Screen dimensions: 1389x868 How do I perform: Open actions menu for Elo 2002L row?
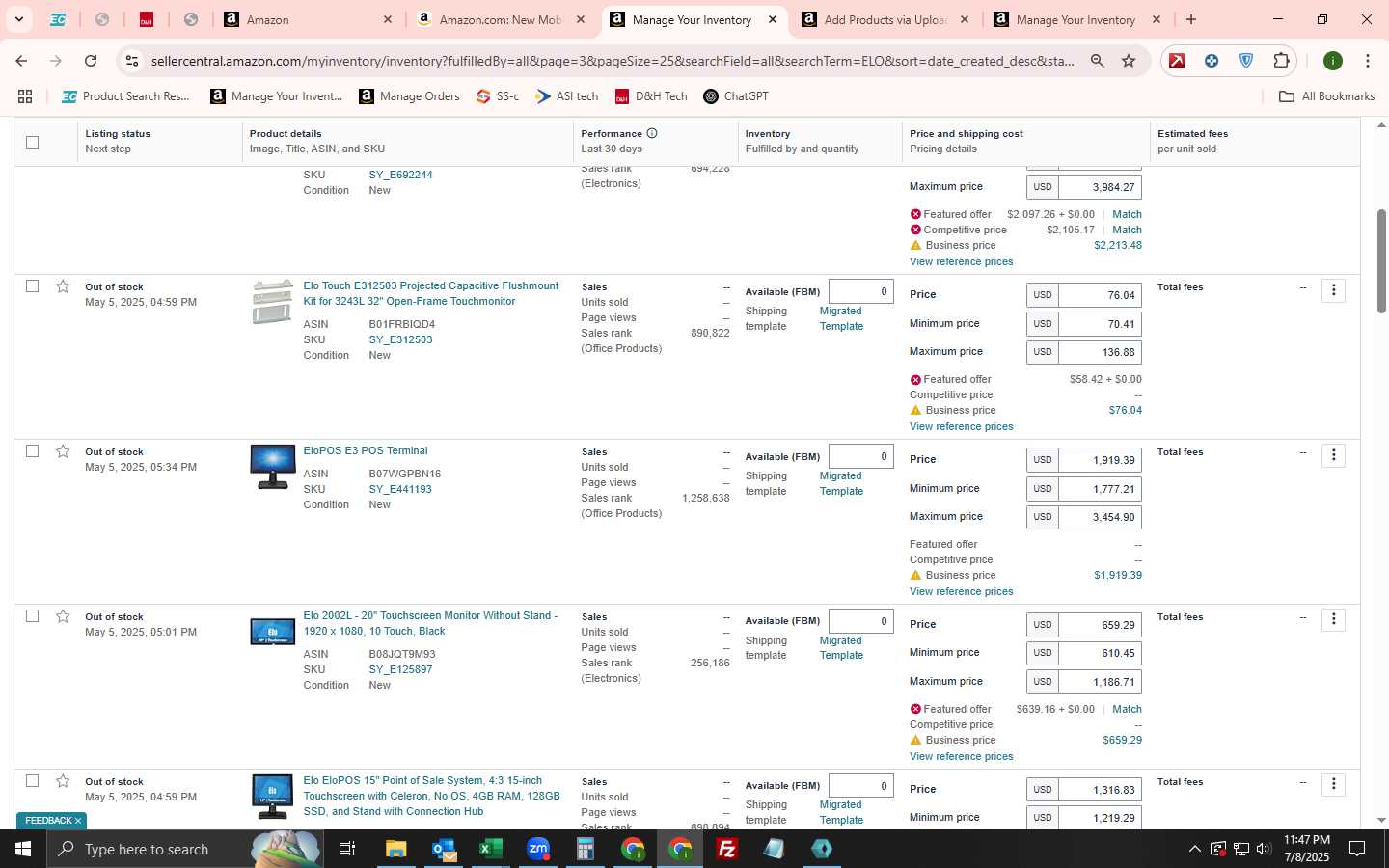1333,619
